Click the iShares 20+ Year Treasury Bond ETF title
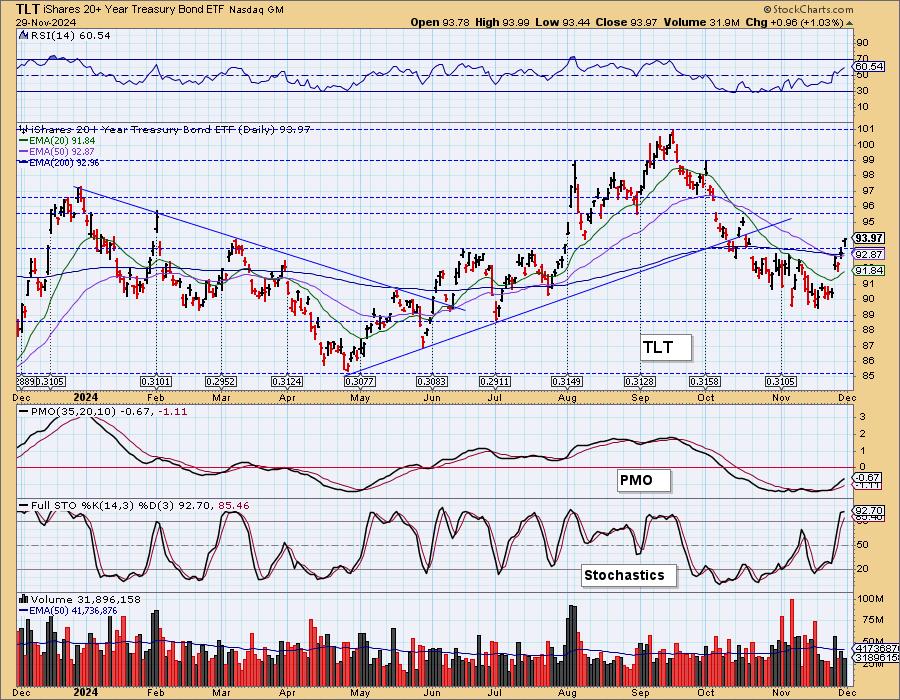 pyautogui.click(x=135, y=10)
